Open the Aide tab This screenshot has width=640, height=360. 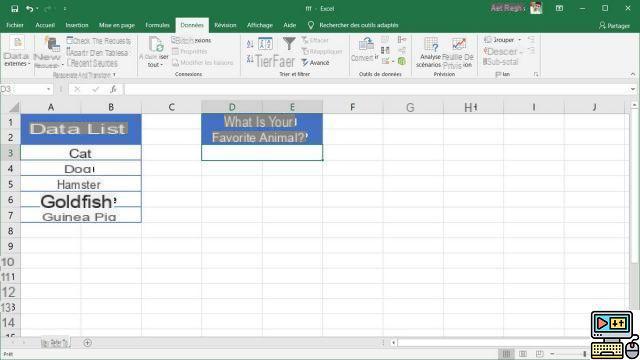289,25
